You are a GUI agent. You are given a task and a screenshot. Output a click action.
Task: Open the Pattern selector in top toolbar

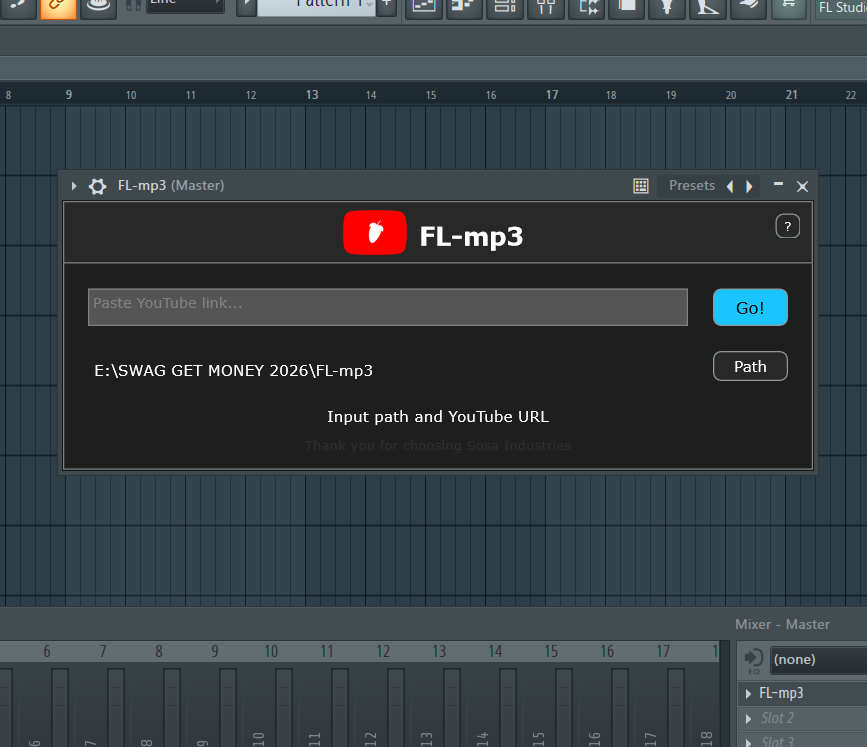point(316,7)
